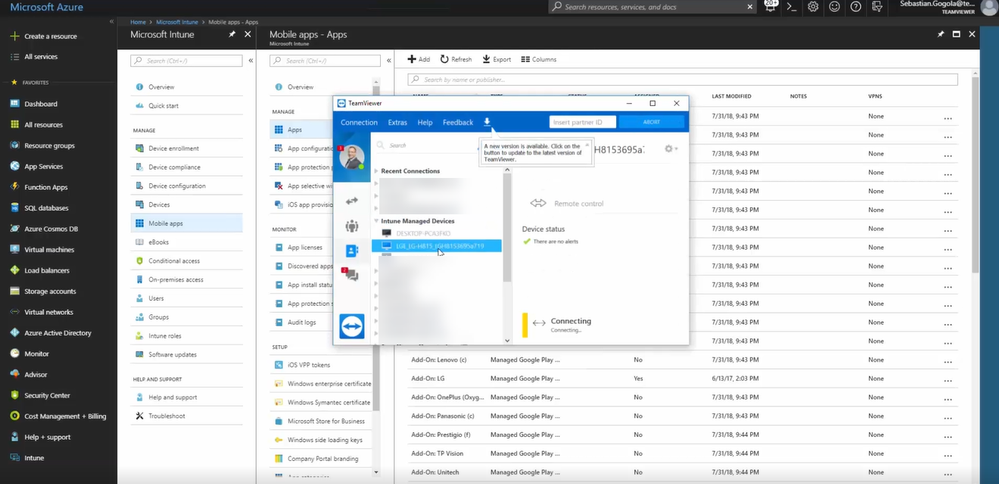Collapse the Microsoft Intune menu
The height and width of the screenshot is (484, 999).
[250, 60]
